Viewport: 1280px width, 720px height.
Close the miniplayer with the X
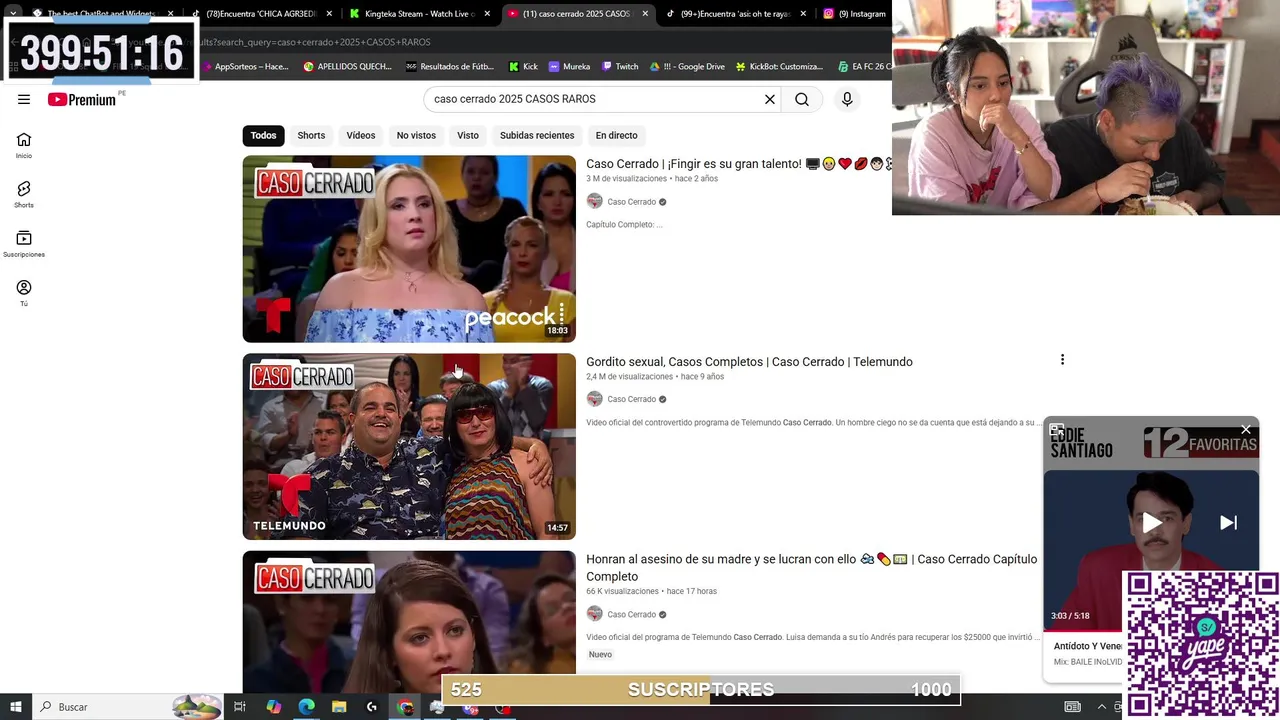coord(1246,430)
